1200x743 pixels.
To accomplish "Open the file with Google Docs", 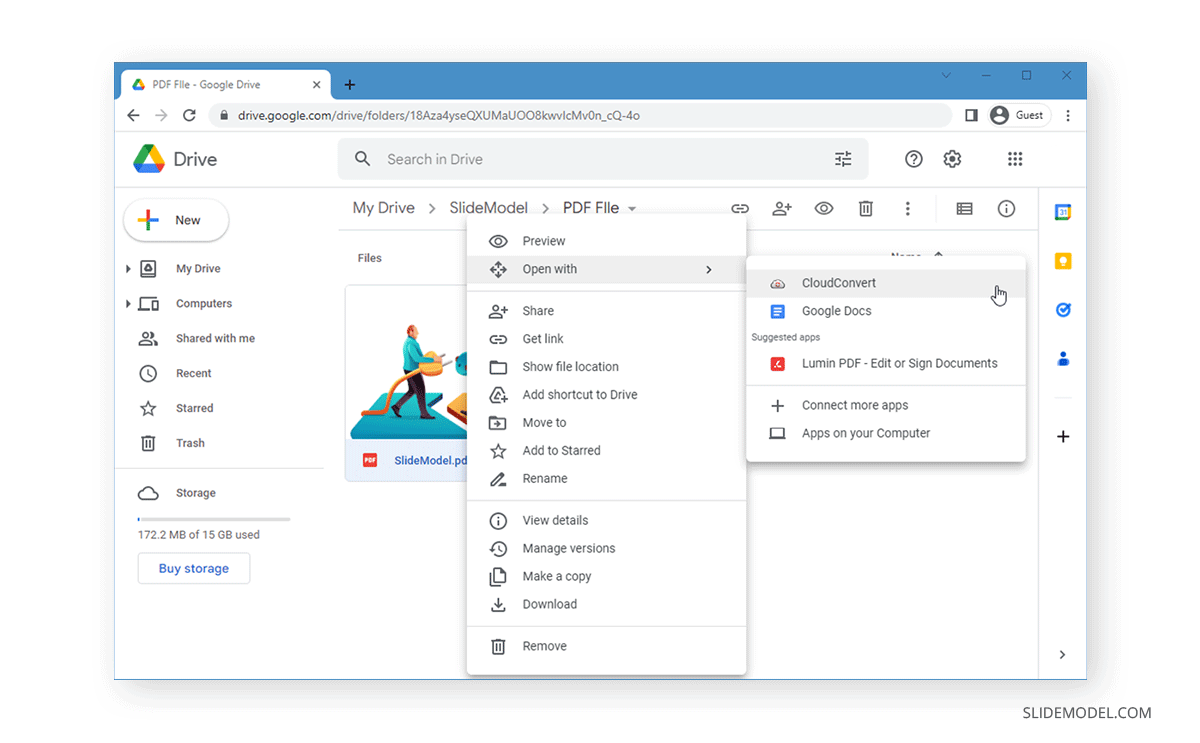I will point(886,311).
